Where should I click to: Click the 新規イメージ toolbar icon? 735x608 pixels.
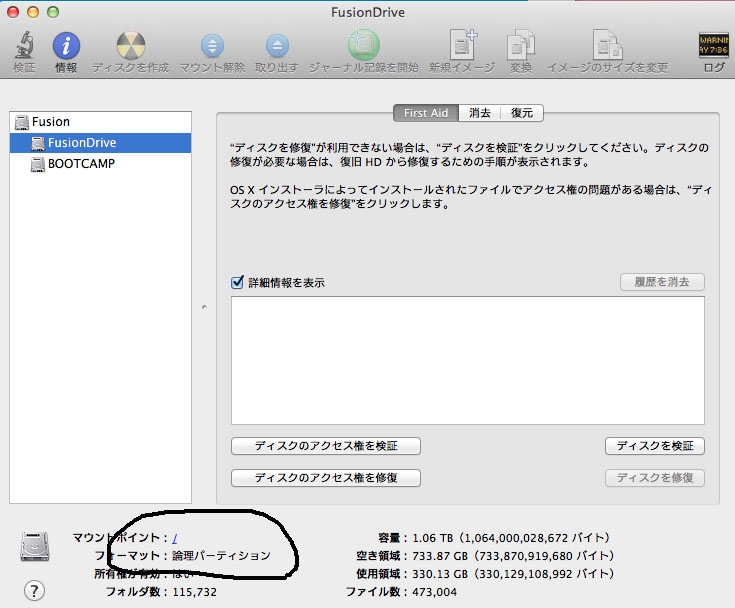462,44
